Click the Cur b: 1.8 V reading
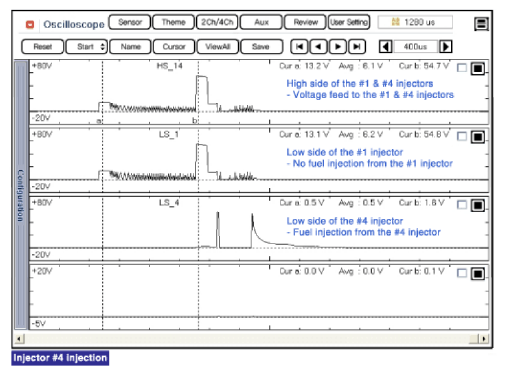The width and height of the screenshot is (506, 375). pyautogui.click(x=422, y=203)
